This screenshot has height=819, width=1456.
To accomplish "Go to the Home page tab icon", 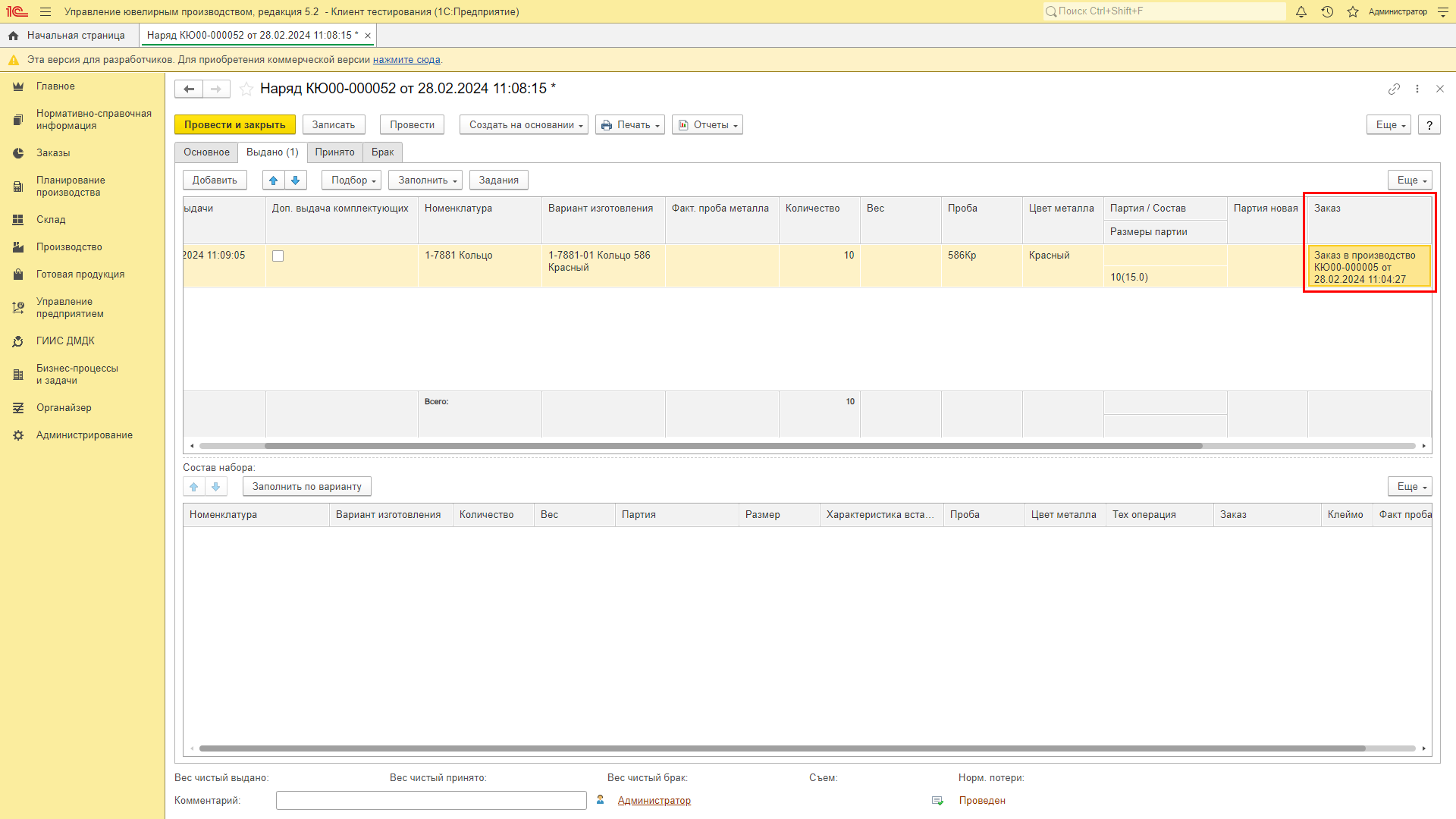I will click(13, 36).
